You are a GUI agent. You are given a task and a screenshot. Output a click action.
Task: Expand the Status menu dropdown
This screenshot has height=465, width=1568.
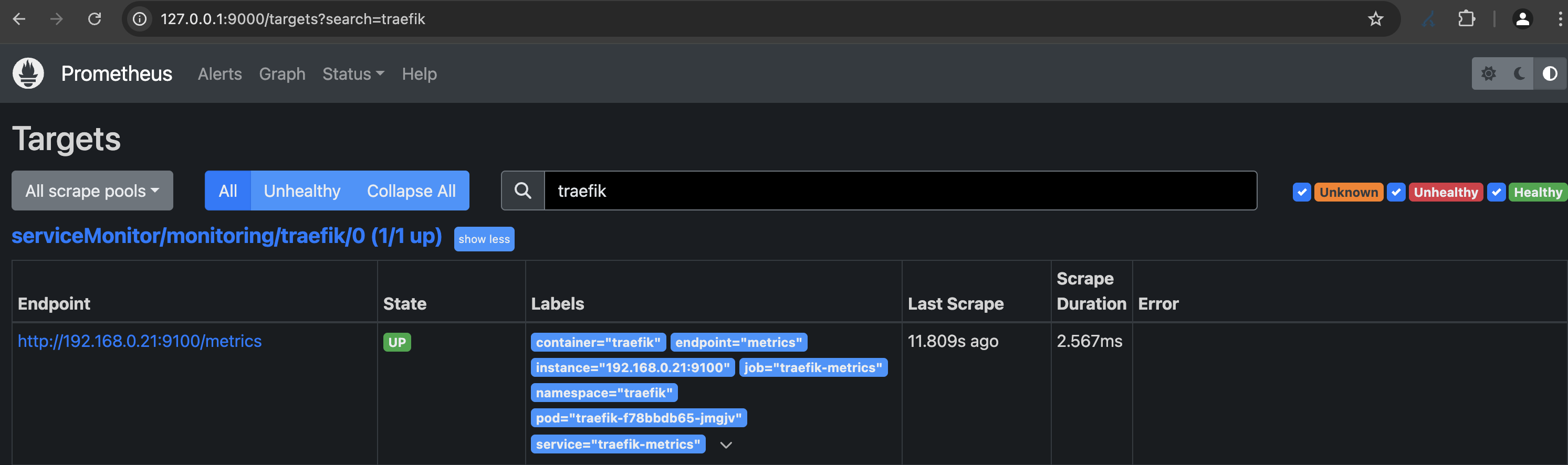point(353,73)
